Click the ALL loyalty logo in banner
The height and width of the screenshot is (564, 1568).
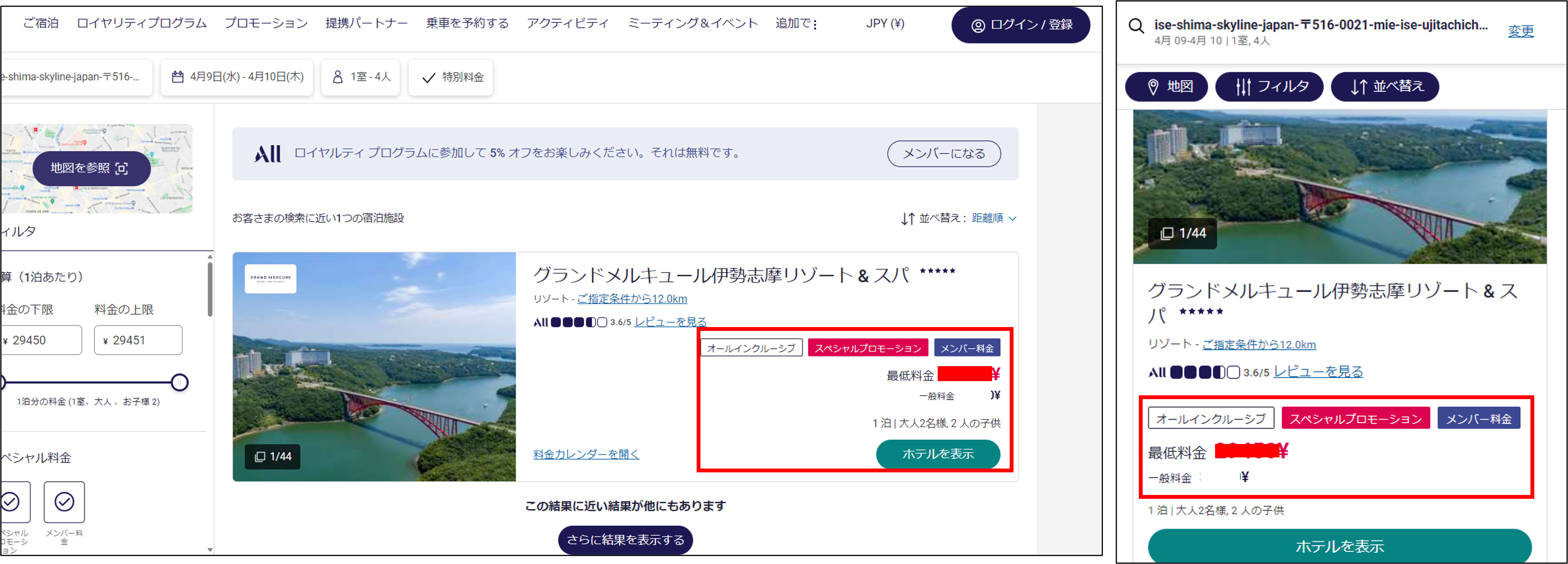(x=268, y=153)
